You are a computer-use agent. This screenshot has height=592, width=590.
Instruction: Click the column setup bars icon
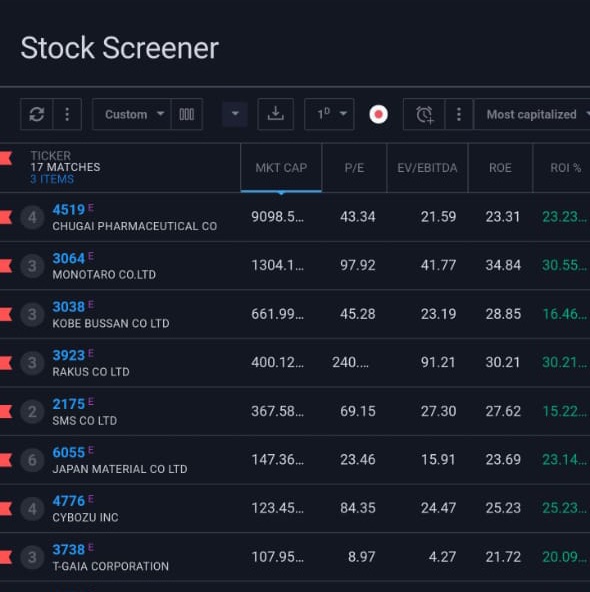coord(187,114)
